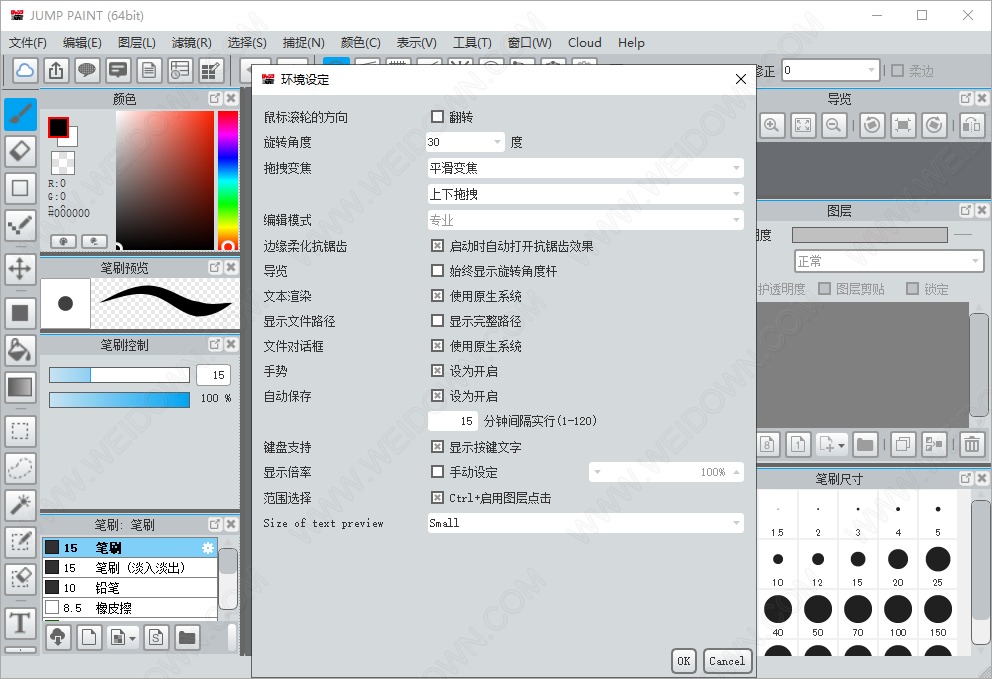Select the Gradient tool
Viewport: 992px width, 679px height.
click(x=20, y=386)
